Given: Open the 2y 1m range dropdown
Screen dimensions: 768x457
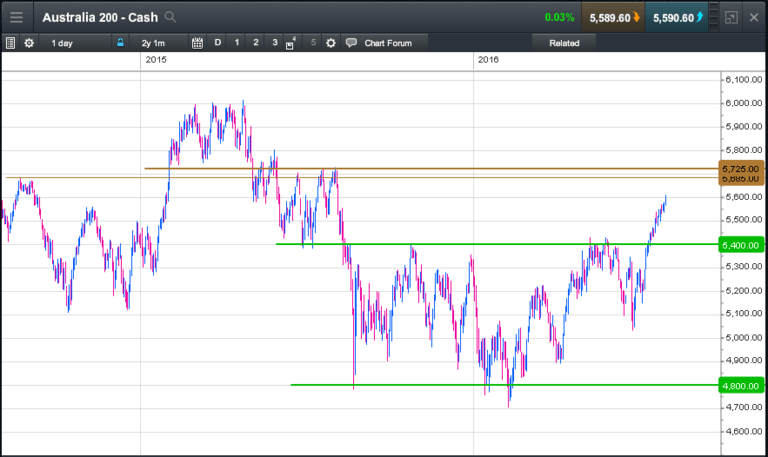Looking at the screenshot, I should [158, 43].
